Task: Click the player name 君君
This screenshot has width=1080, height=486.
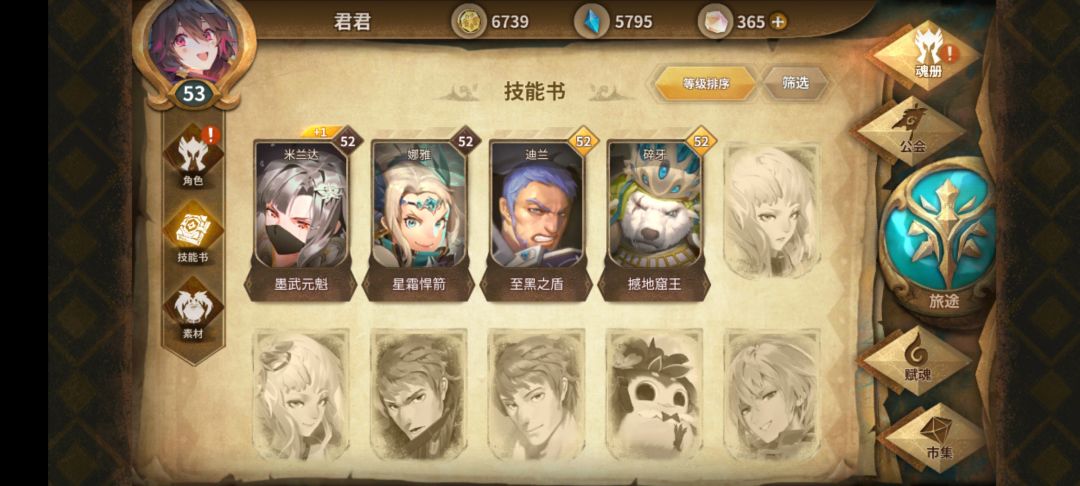Action: pyautogui.click(x=352, y=21)
